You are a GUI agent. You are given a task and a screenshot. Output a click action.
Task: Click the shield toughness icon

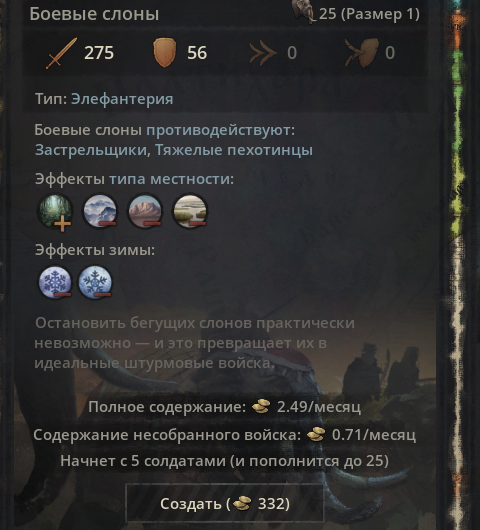(165, 53)
